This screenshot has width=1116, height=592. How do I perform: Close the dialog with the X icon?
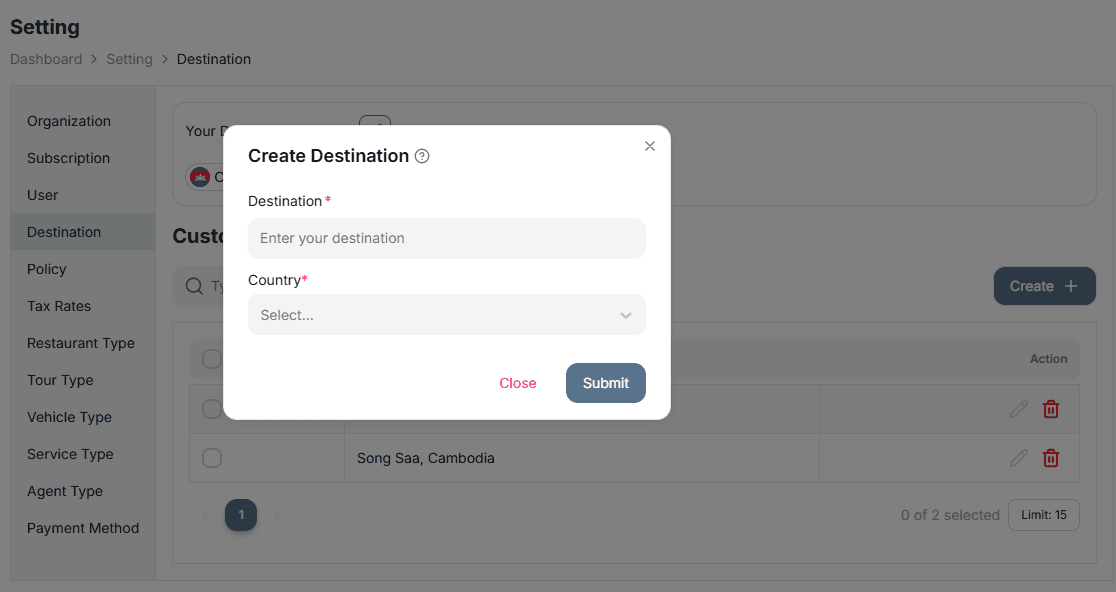coord(650,146)
